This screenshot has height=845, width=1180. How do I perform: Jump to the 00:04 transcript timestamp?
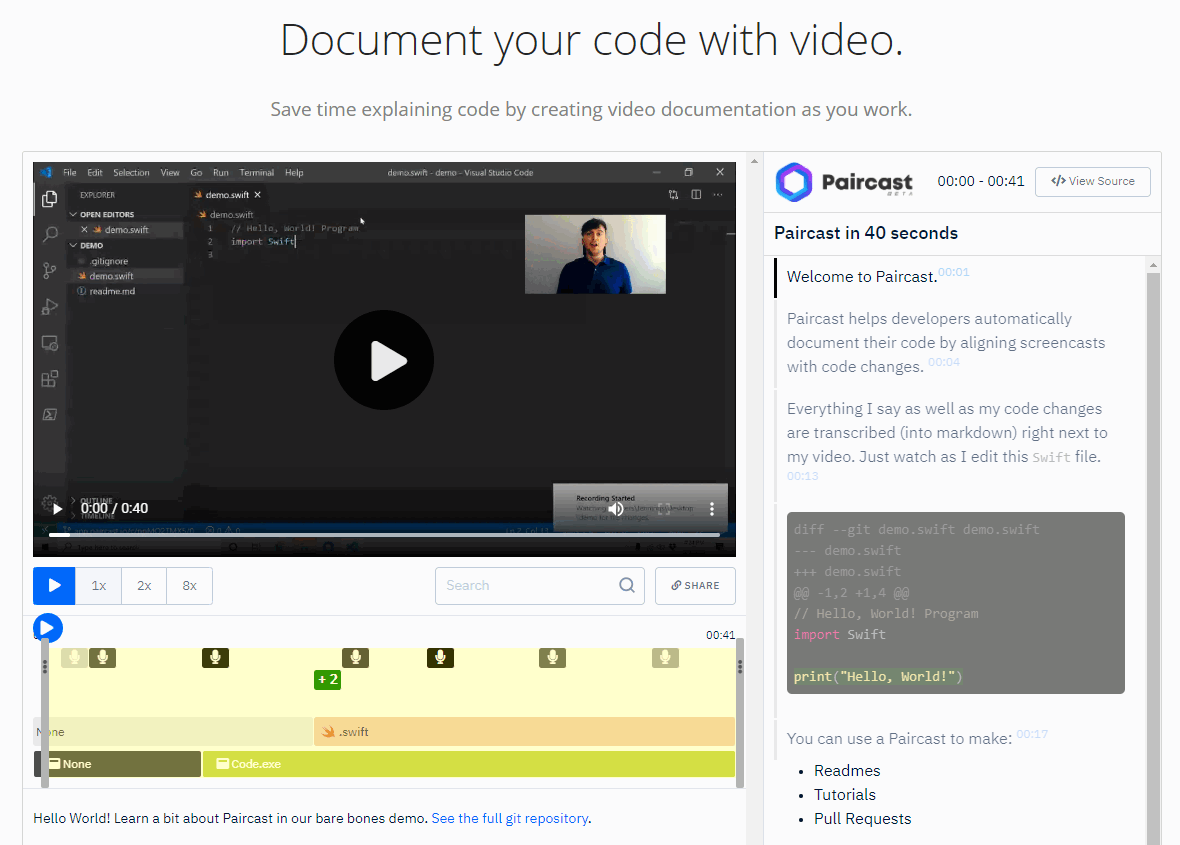point(944,362)
